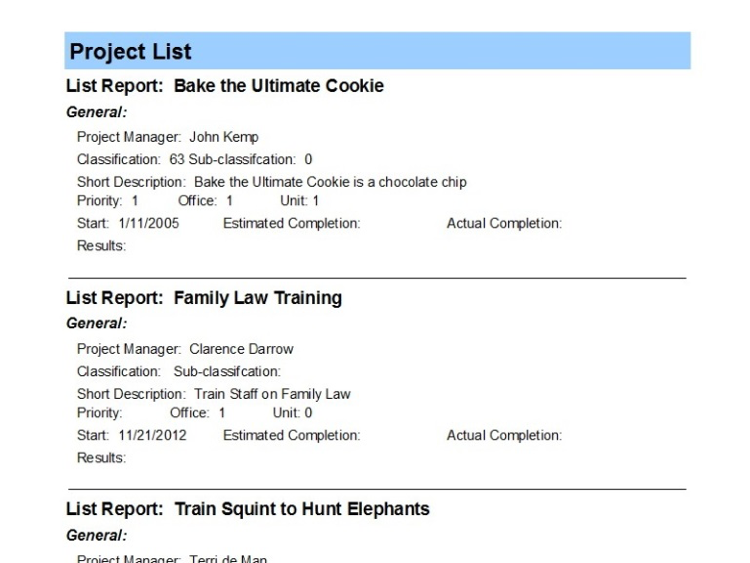Click the Start date 1/11/2005
The image size is (750, 563).
128,223
